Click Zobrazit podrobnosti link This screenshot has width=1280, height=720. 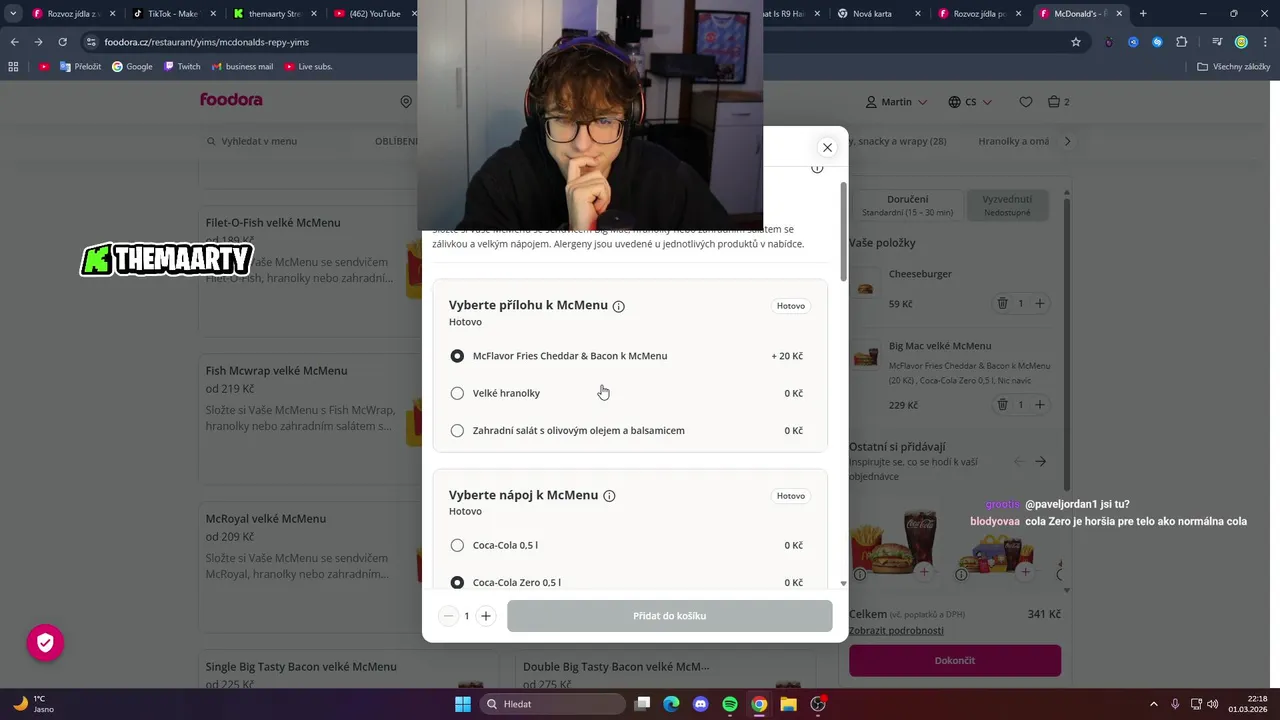coord(896,631)
